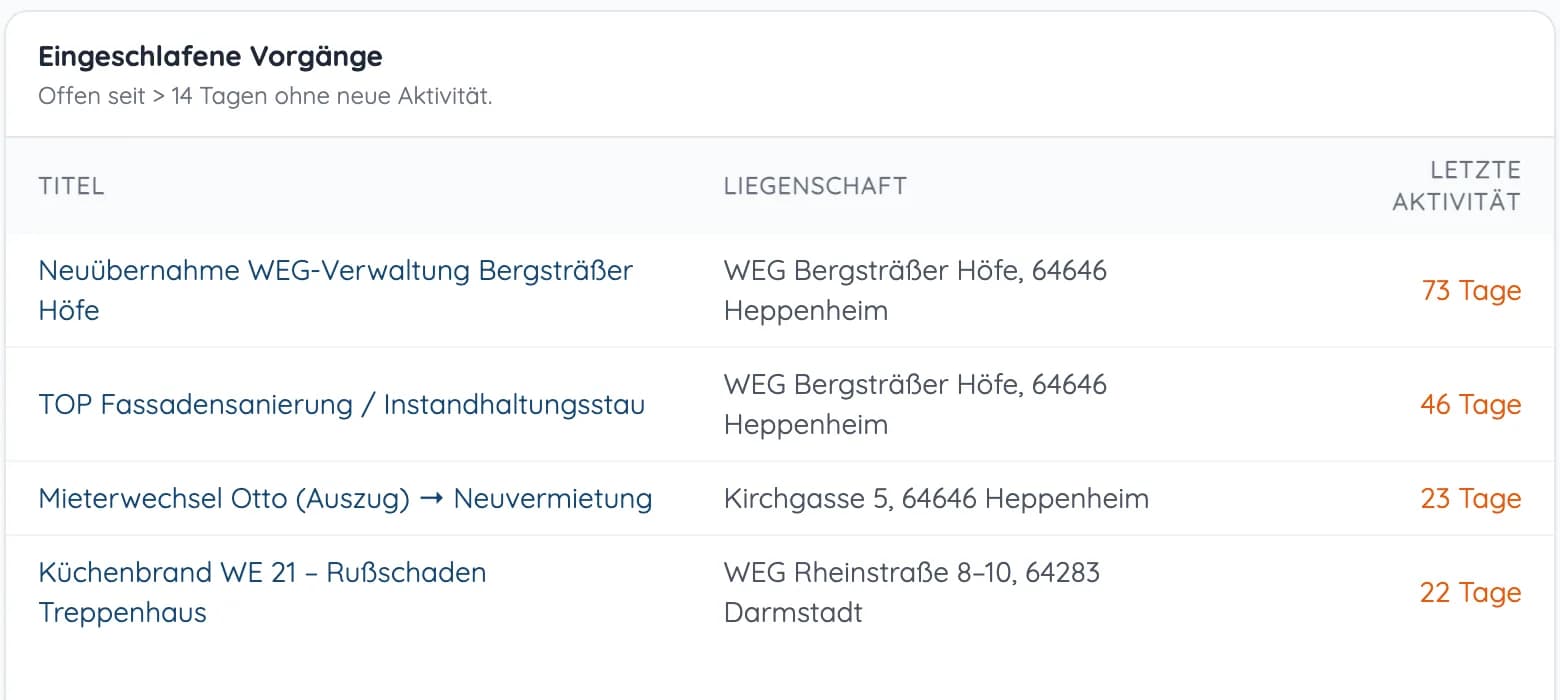Open Neuübernahme WEG-Verwaltung Bergsträßer Höfe
1560x700 pixels.
tap(336, 290)
